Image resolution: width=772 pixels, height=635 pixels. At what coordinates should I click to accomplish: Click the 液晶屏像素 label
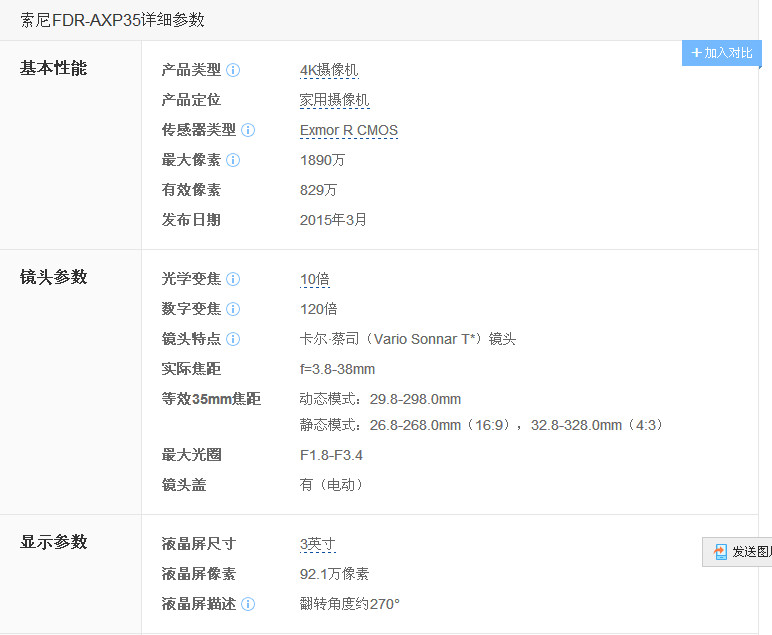click(x=198, y=574)
